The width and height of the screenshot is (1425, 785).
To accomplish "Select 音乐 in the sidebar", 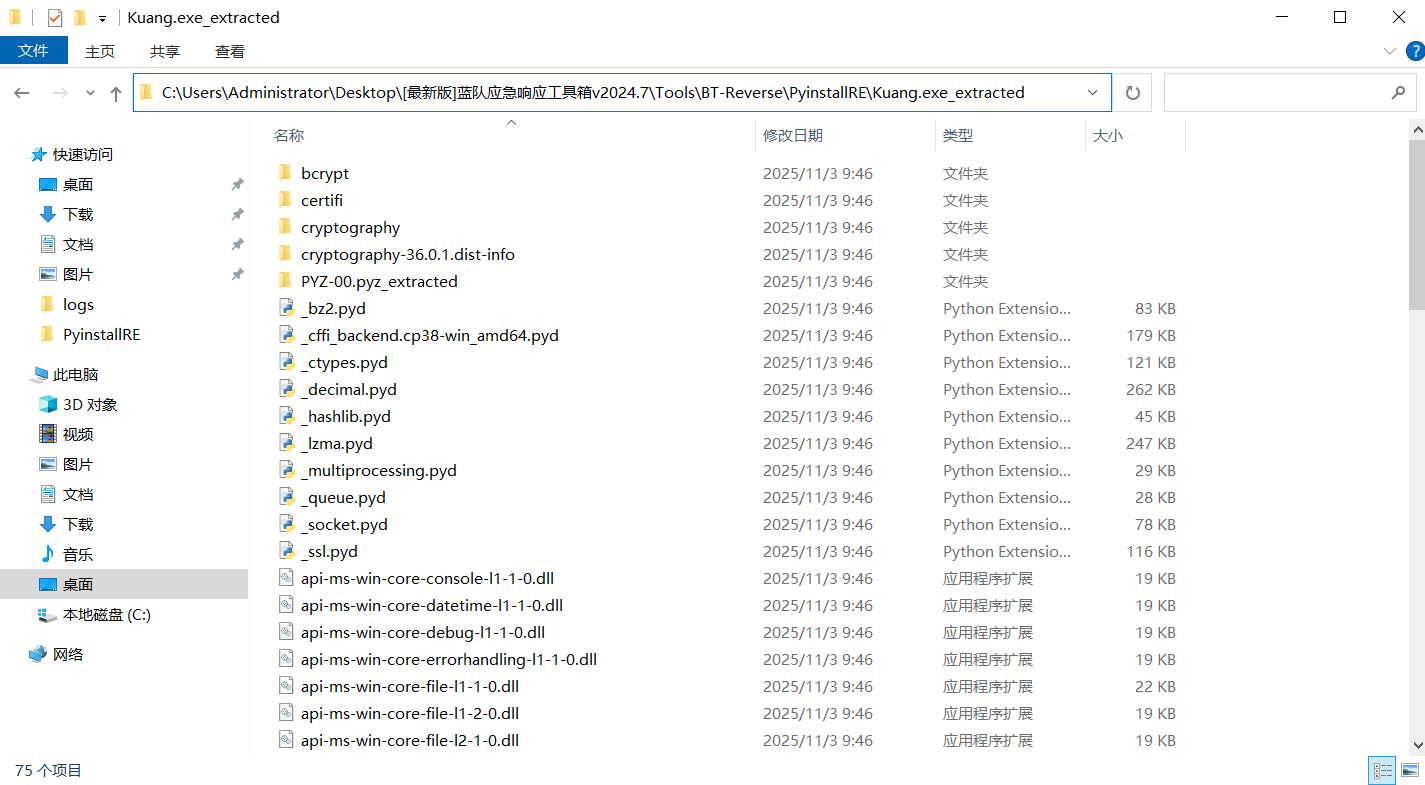I will [77, 554].
